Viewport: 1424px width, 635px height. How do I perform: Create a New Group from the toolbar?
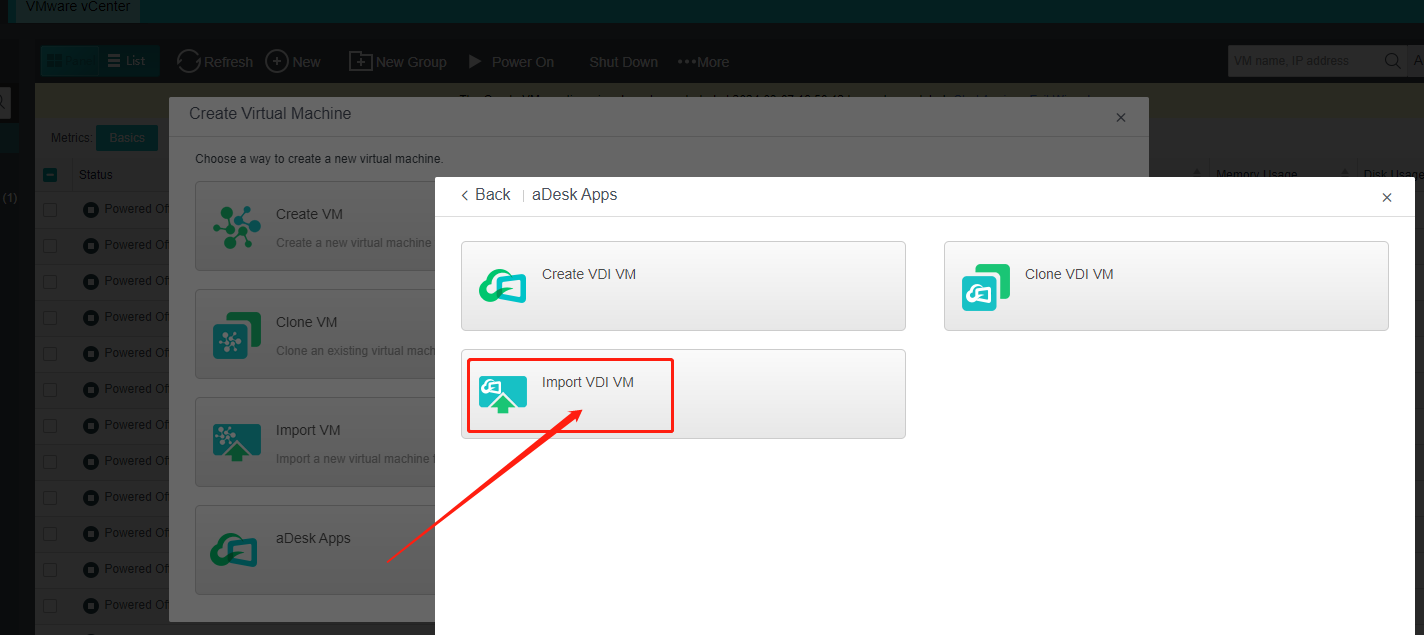398,62
